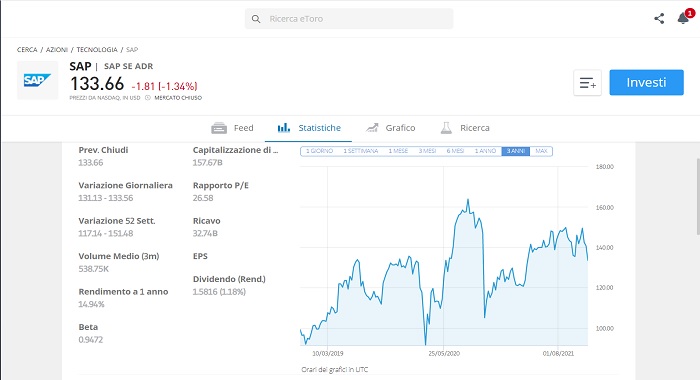The width and height of the screenshot is (700, 380).
Task: Select the 3 MESI chart range
Action: (427, 151)
